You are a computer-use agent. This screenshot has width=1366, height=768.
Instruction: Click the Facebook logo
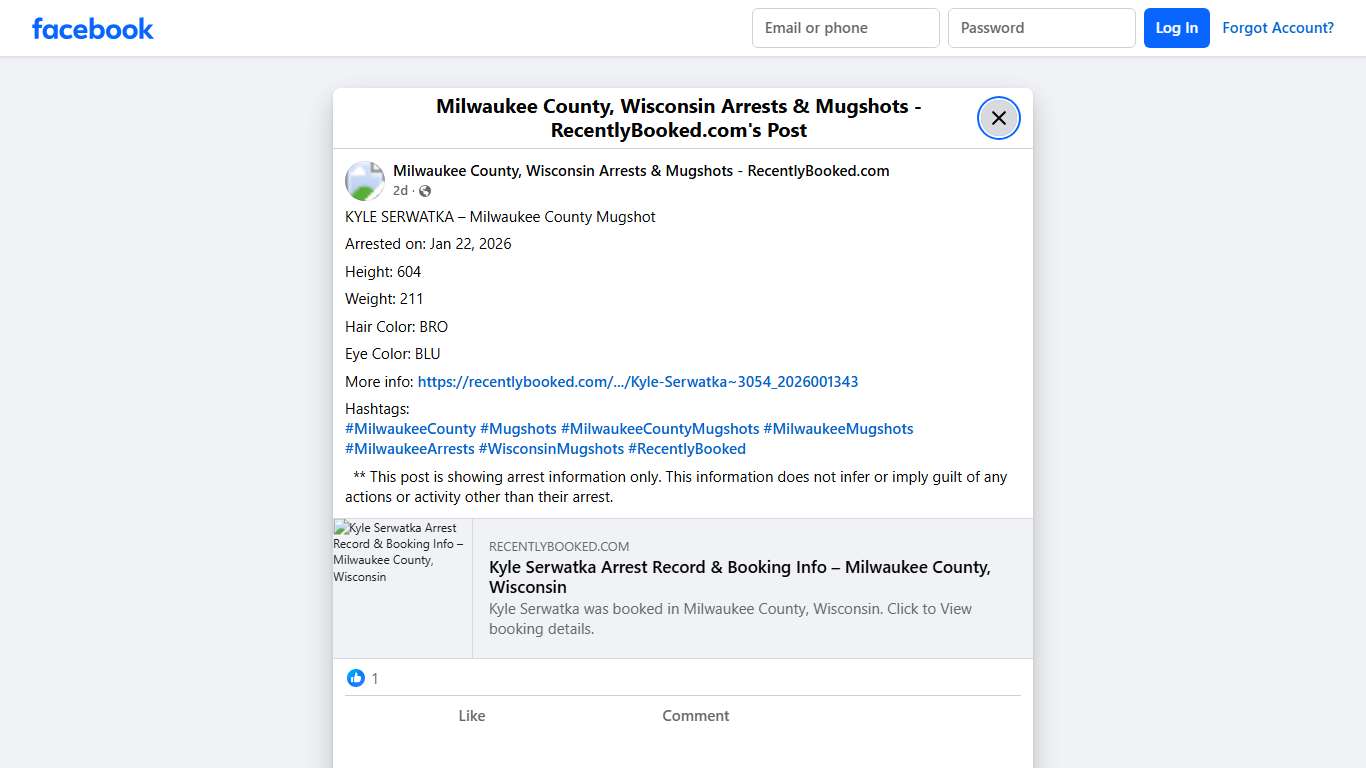point(92,28)
